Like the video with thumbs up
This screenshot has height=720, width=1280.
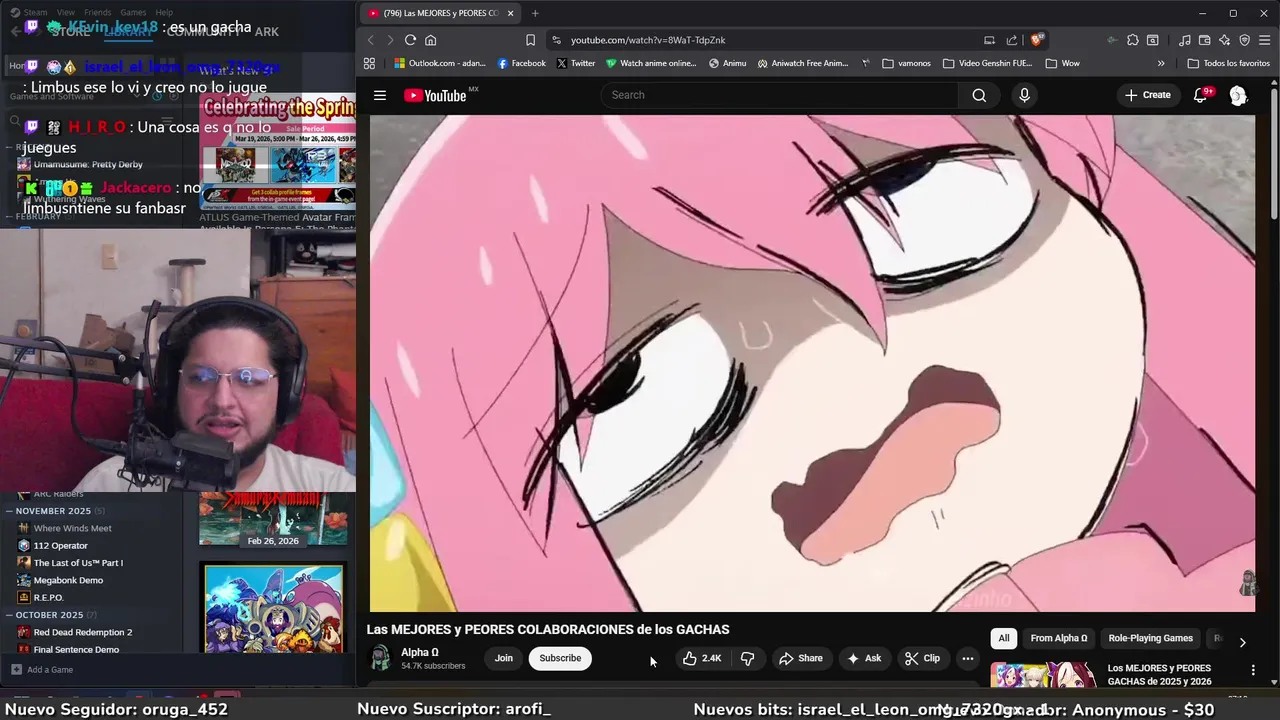pos(702,658)
